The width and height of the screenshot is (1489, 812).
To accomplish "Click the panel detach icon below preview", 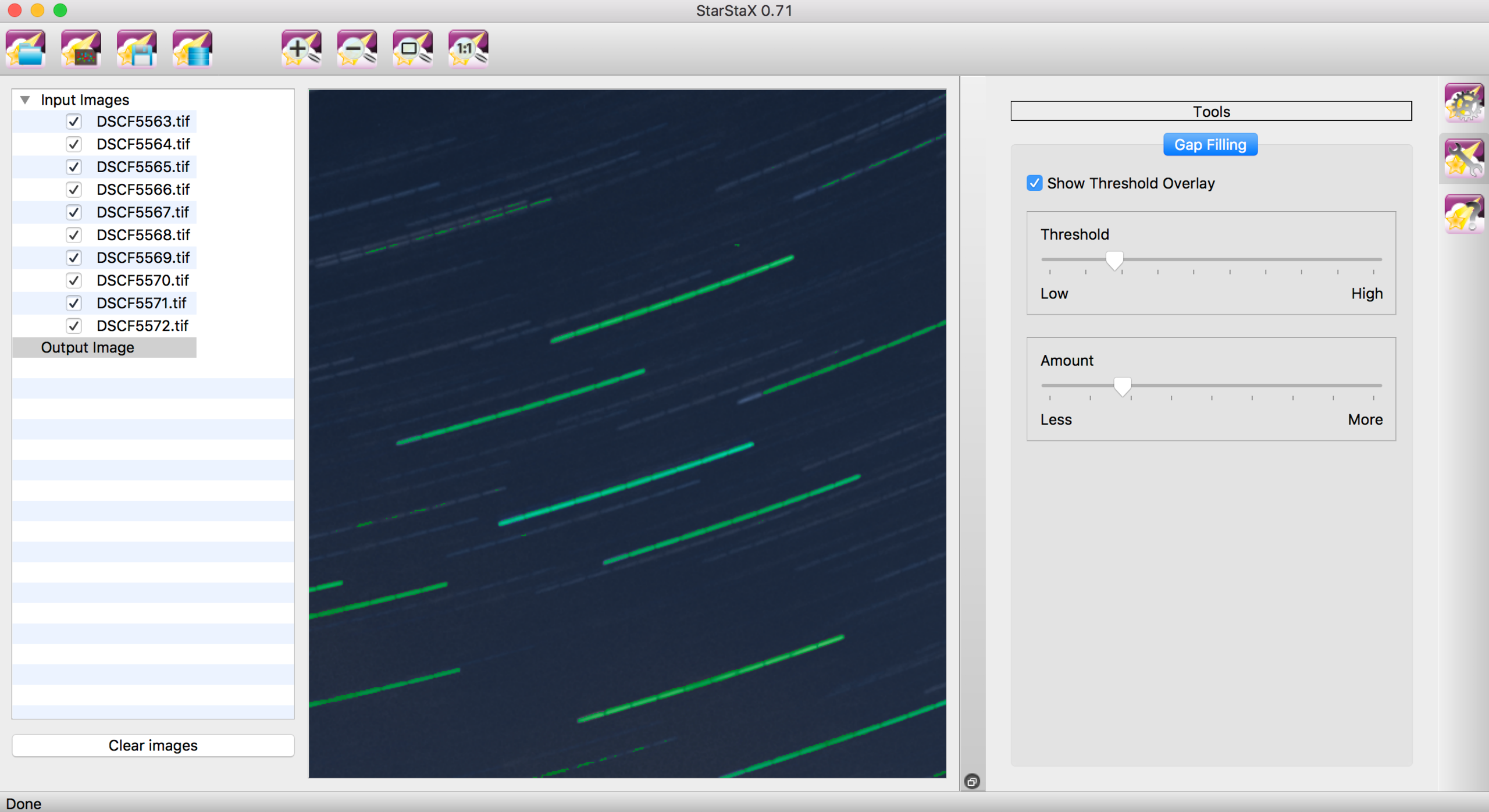I will coord(972,781).
